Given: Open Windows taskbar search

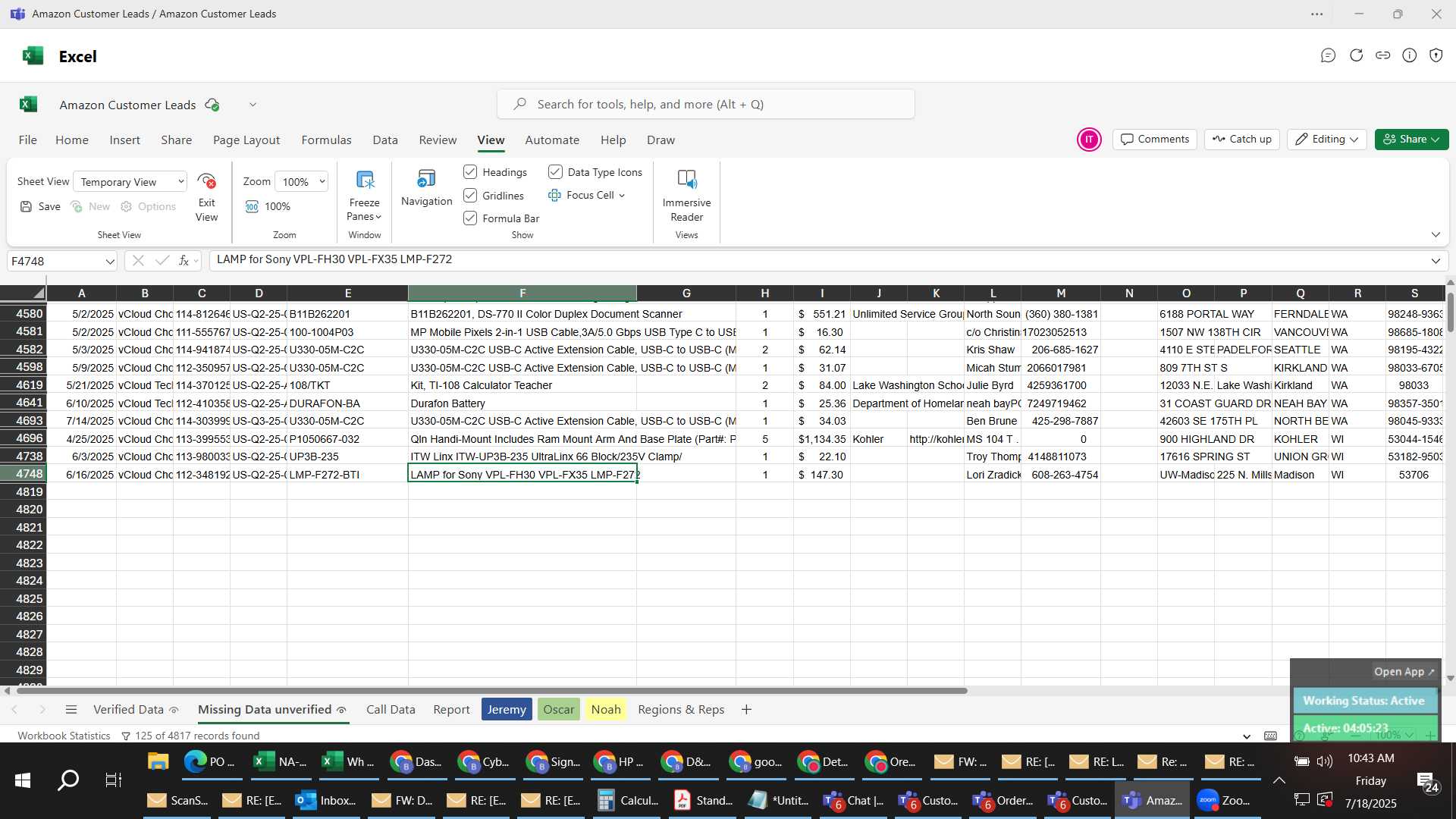Looking at the screenshot, I should tap(68, 780).
